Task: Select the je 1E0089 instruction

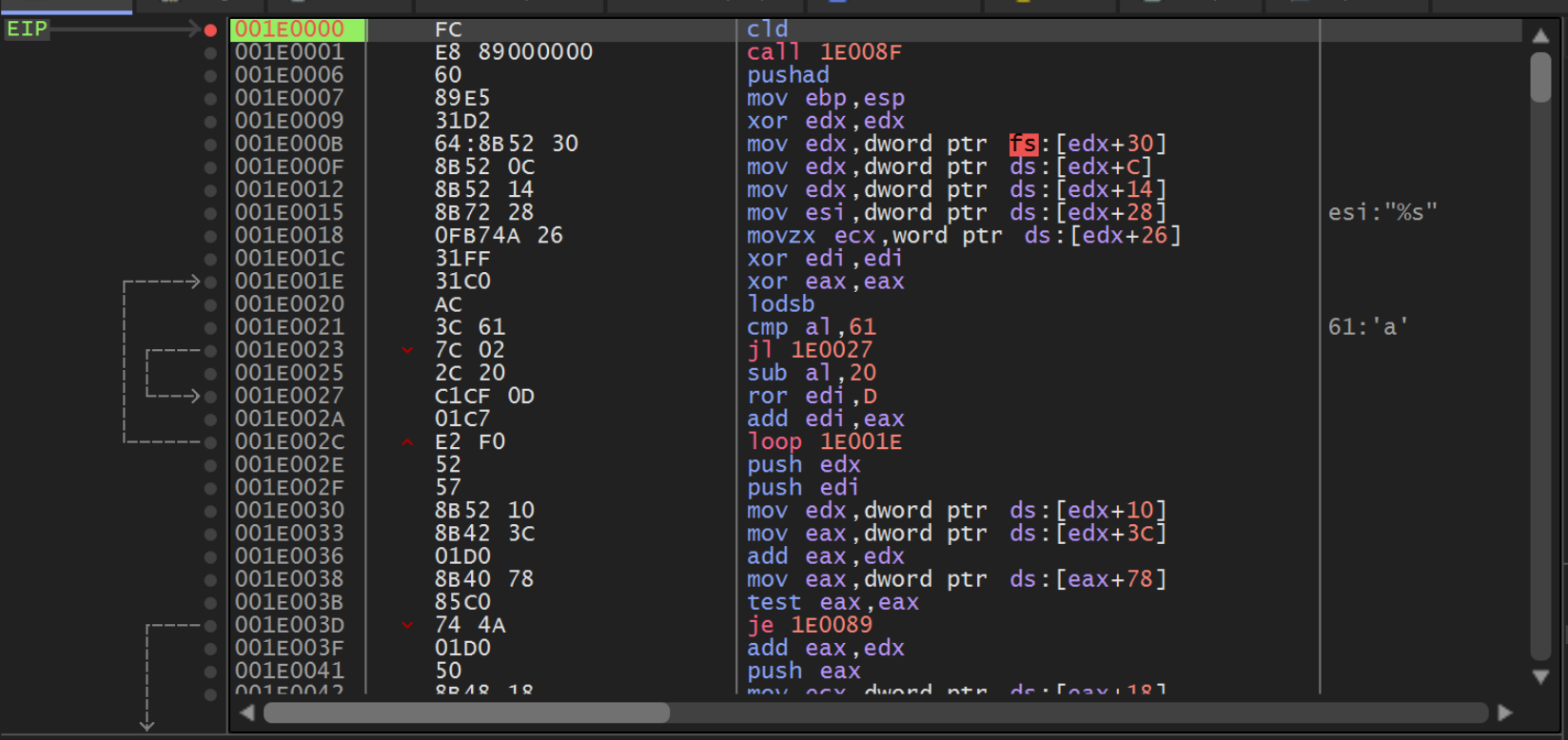Action: click(x=809, y=625)
